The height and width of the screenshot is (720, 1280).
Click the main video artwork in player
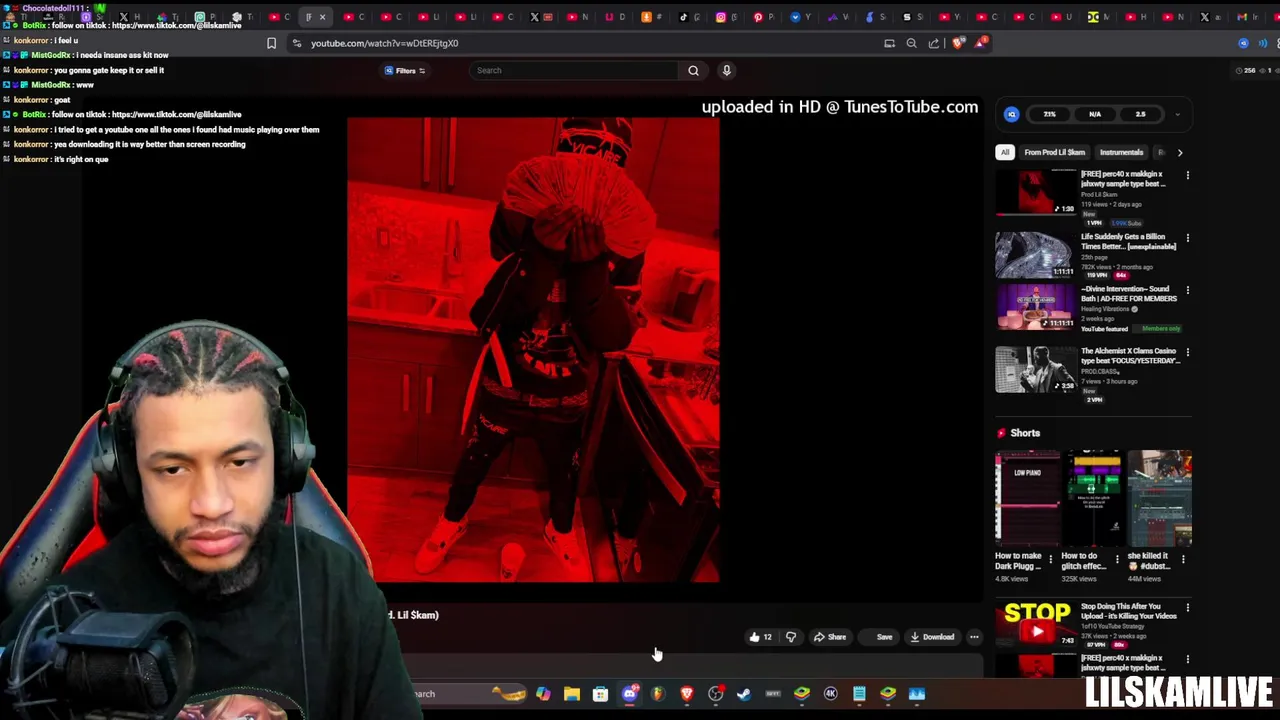click(x=533, y=350)
